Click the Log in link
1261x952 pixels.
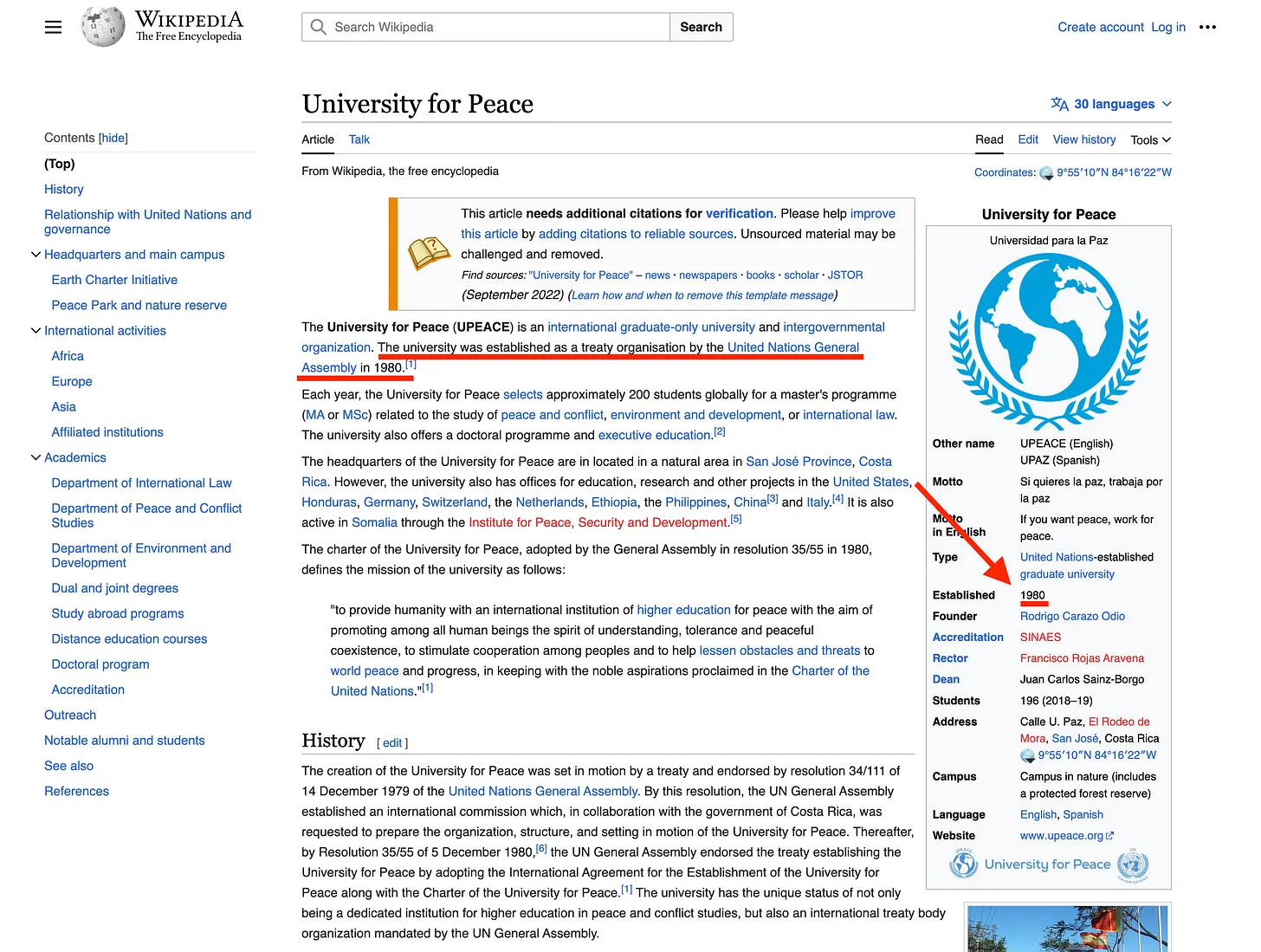1168,27
